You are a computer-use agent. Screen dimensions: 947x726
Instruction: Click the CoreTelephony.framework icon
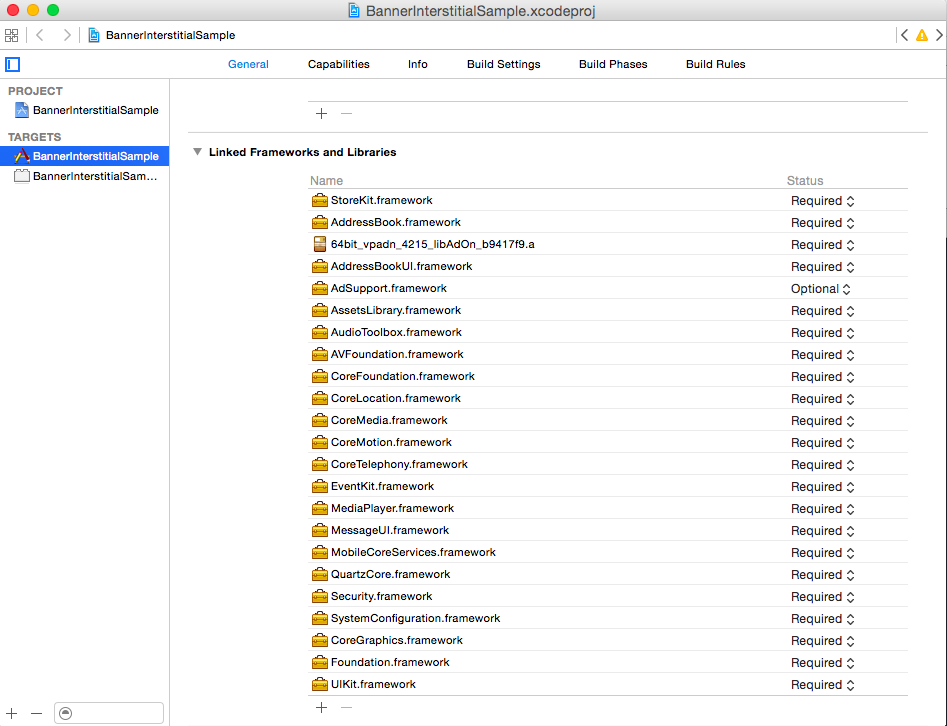tap(319, 464)
